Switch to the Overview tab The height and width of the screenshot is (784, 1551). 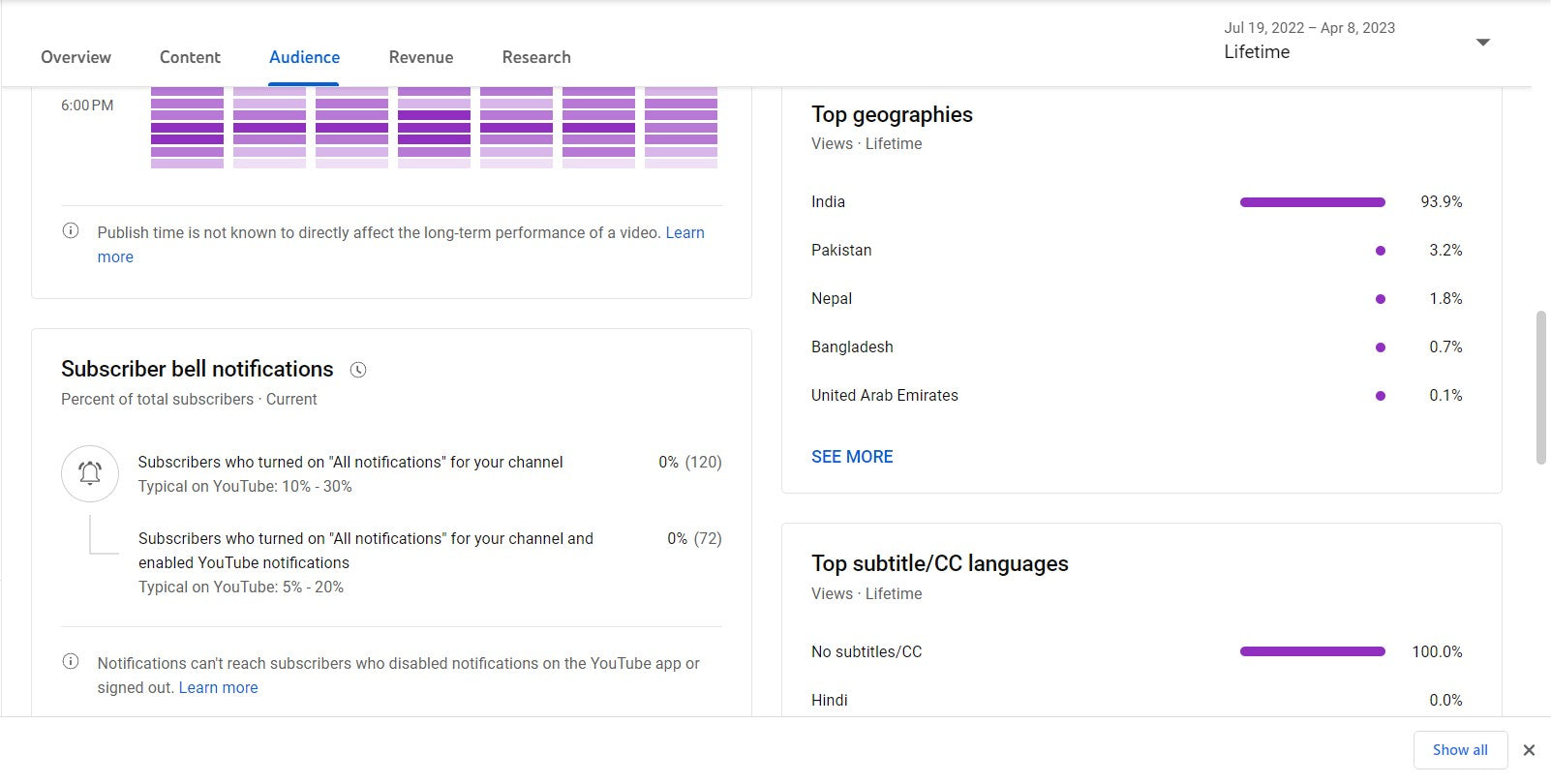point(76,57)
